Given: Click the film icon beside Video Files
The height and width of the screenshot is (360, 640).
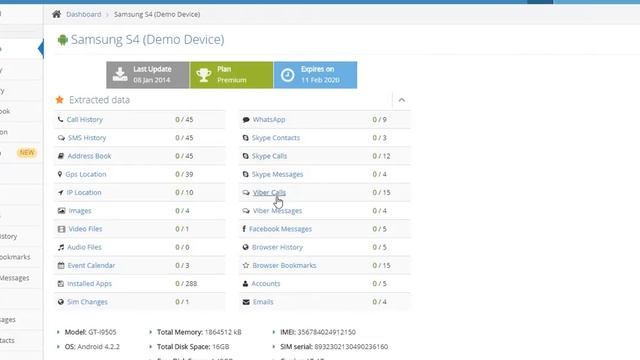Looking at the screenshot, I should [x=61, y=229].
